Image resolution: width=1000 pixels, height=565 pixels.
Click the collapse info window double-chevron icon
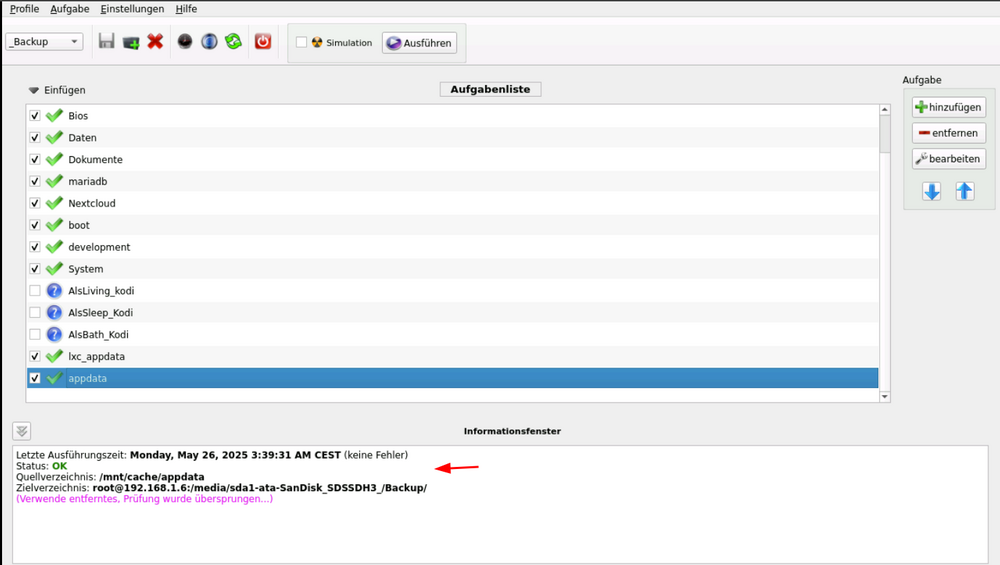tap(22, 431)
